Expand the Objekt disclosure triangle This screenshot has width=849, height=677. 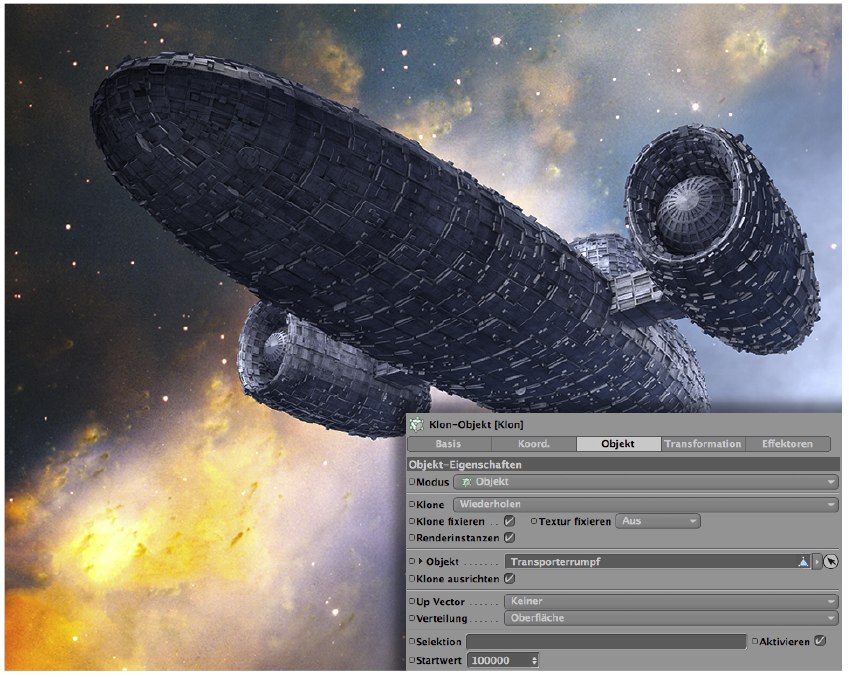(x=420, y=562)
